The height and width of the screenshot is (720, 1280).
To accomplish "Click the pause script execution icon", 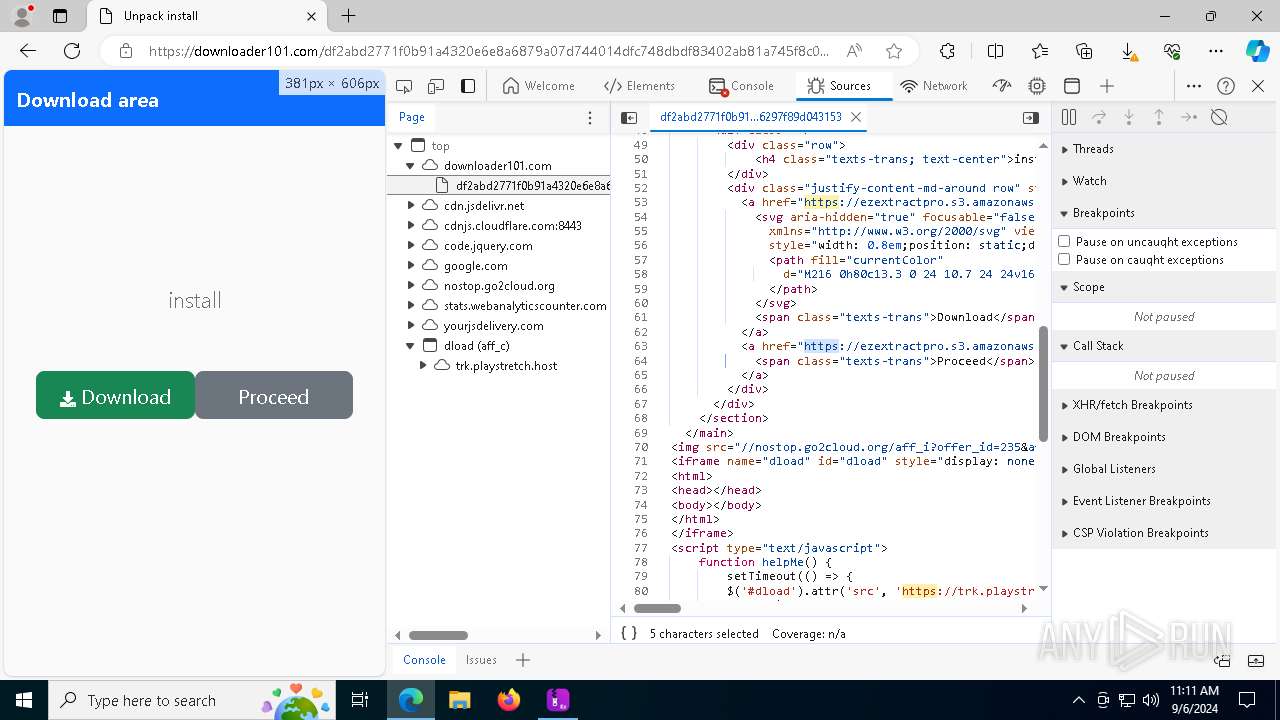I will pos(1069,117).
